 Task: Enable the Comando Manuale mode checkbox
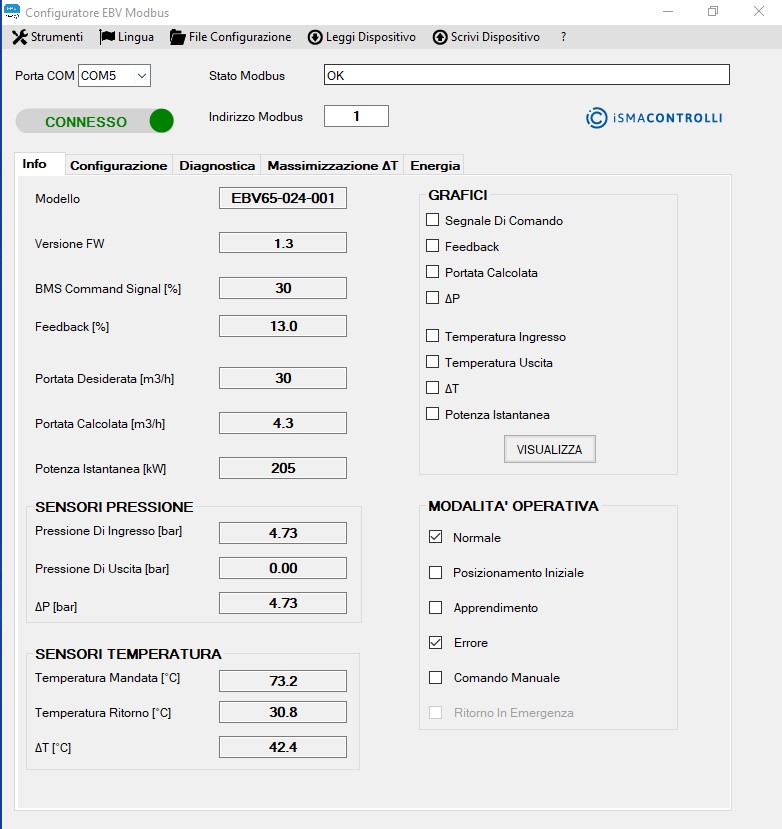point(435,678)
